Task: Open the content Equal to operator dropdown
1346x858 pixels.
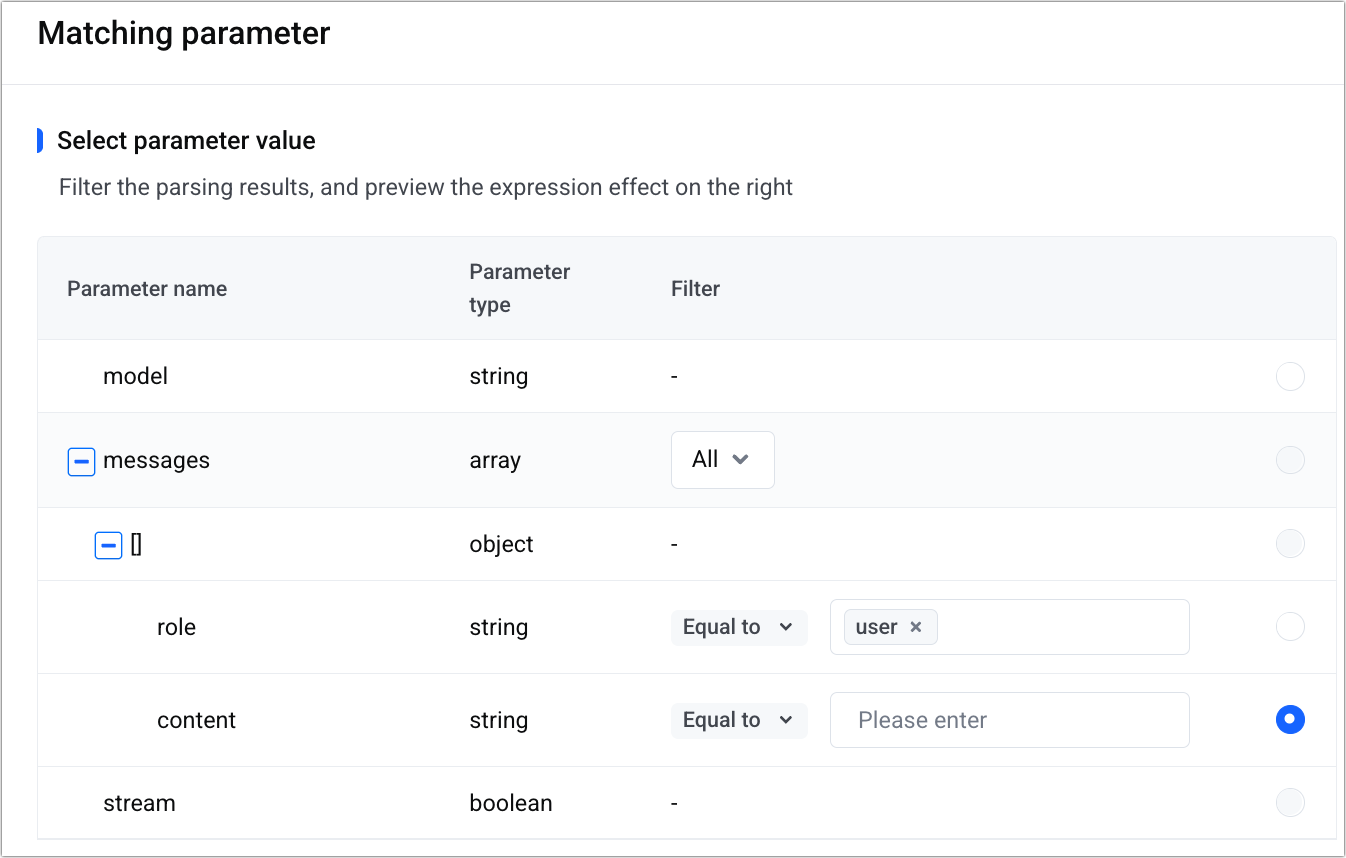Action: click(x=738, y=721)
